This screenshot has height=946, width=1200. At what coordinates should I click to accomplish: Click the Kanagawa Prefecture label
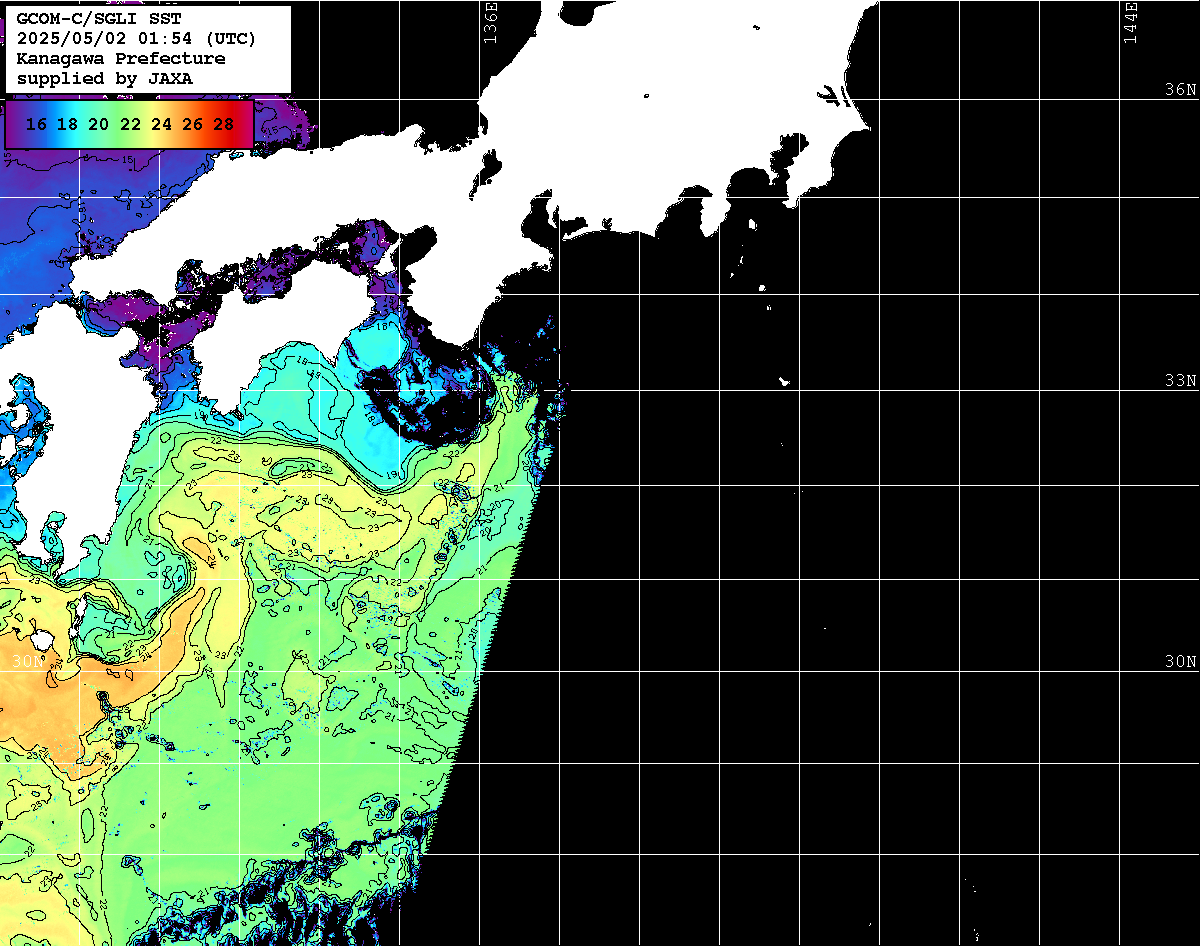121,59
